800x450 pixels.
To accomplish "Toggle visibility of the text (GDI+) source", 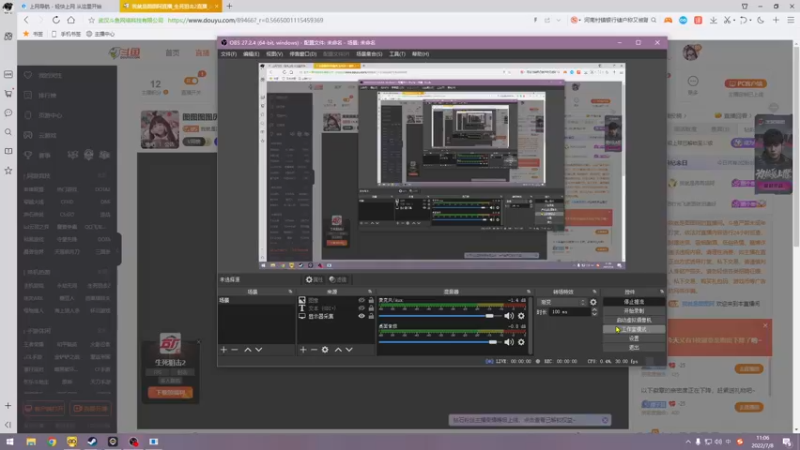I will [x=361, y=308].
